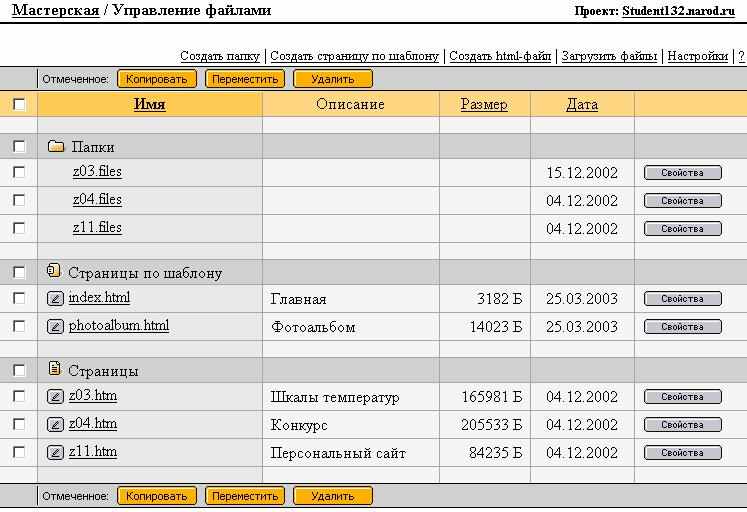Screen dimensions: 747x512
Task: Check the z04.files folder checkbox
Action: (x=19, y=200)
